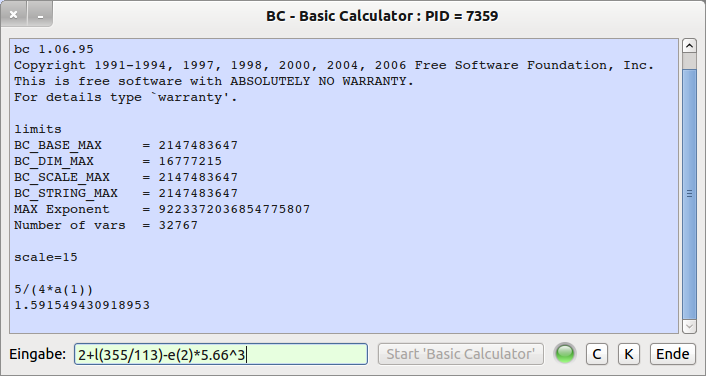Quit using the Ende button

point(673,354)
